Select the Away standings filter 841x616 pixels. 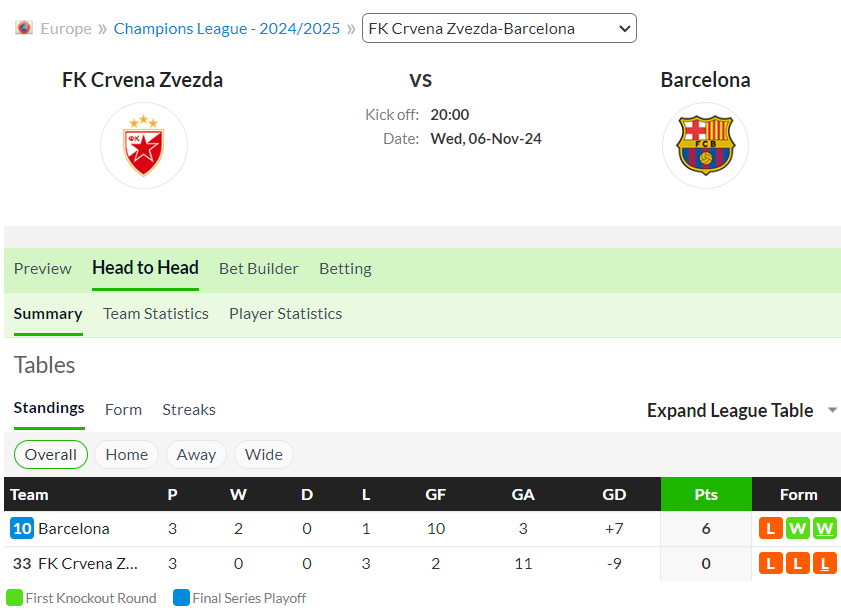196,454
